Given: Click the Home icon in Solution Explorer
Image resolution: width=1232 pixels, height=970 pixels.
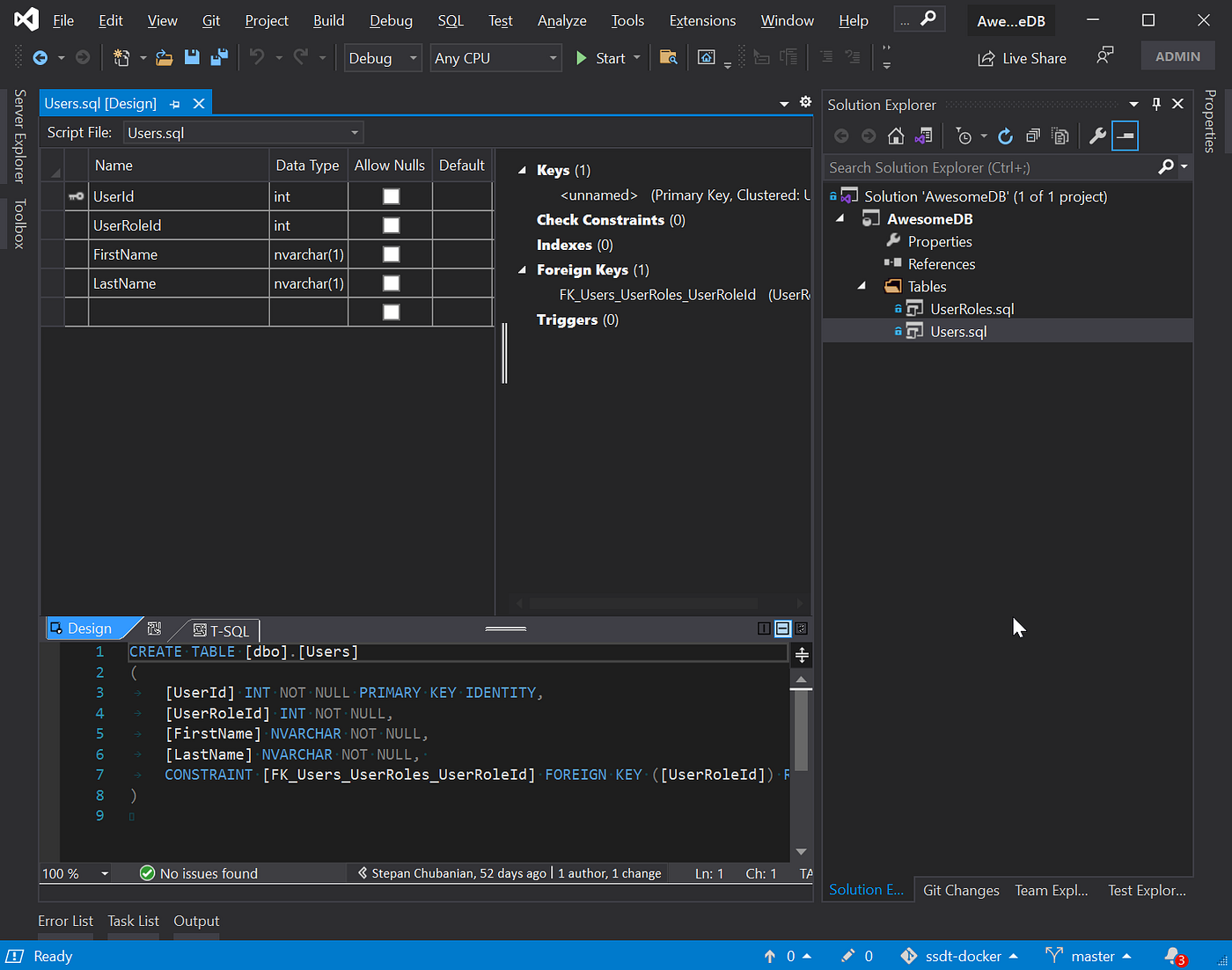Looking at the screenshot, I should tap(895, 136).
